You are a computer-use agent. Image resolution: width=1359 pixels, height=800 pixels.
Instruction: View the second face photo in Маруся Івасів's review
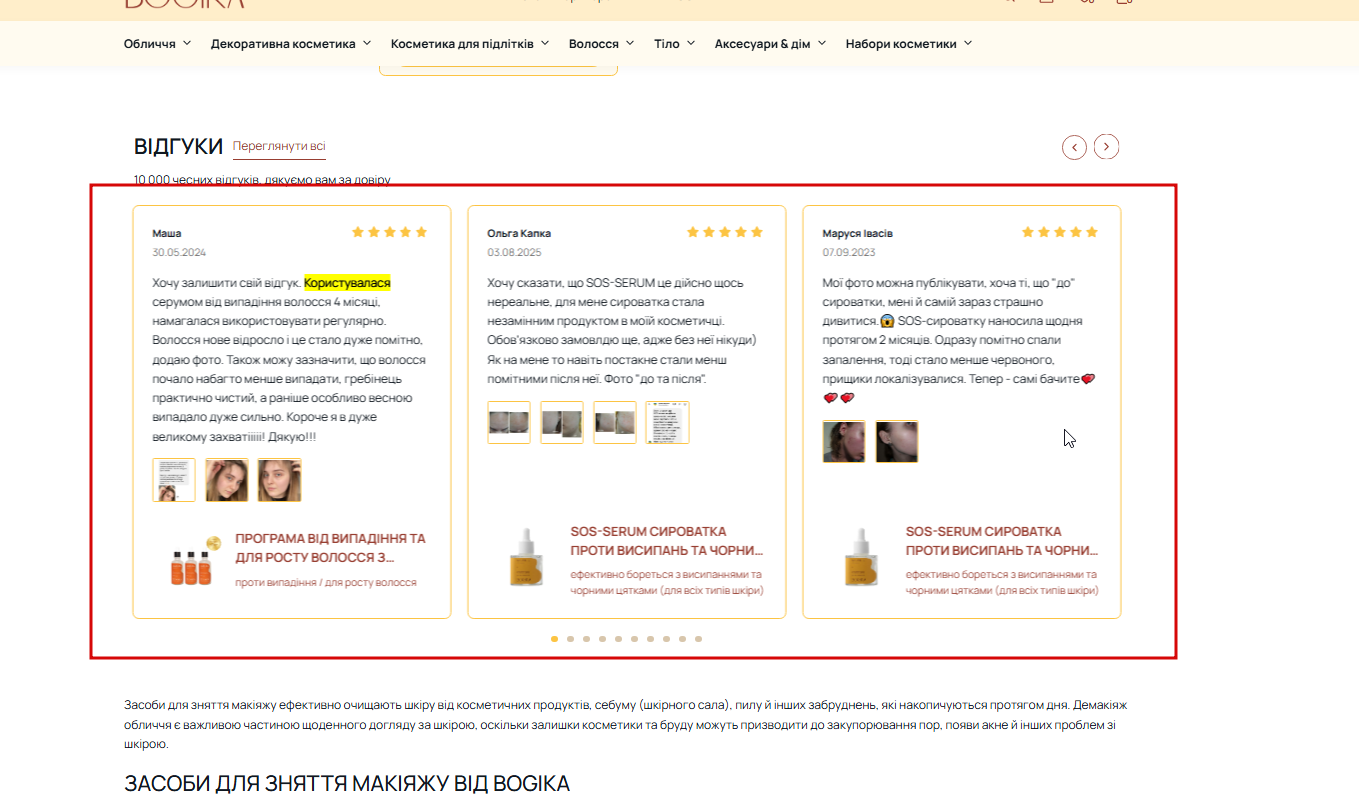tap(897, 441)
